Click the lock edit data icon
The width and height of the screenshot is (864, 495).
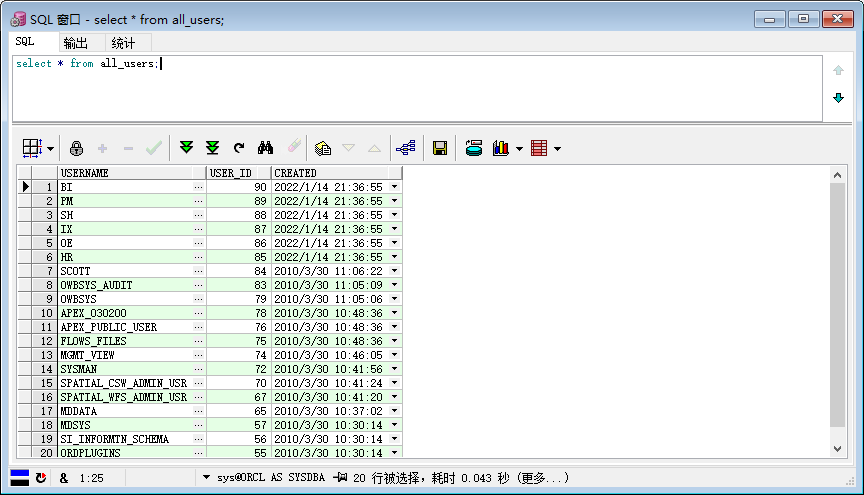(x=77, y=148)
